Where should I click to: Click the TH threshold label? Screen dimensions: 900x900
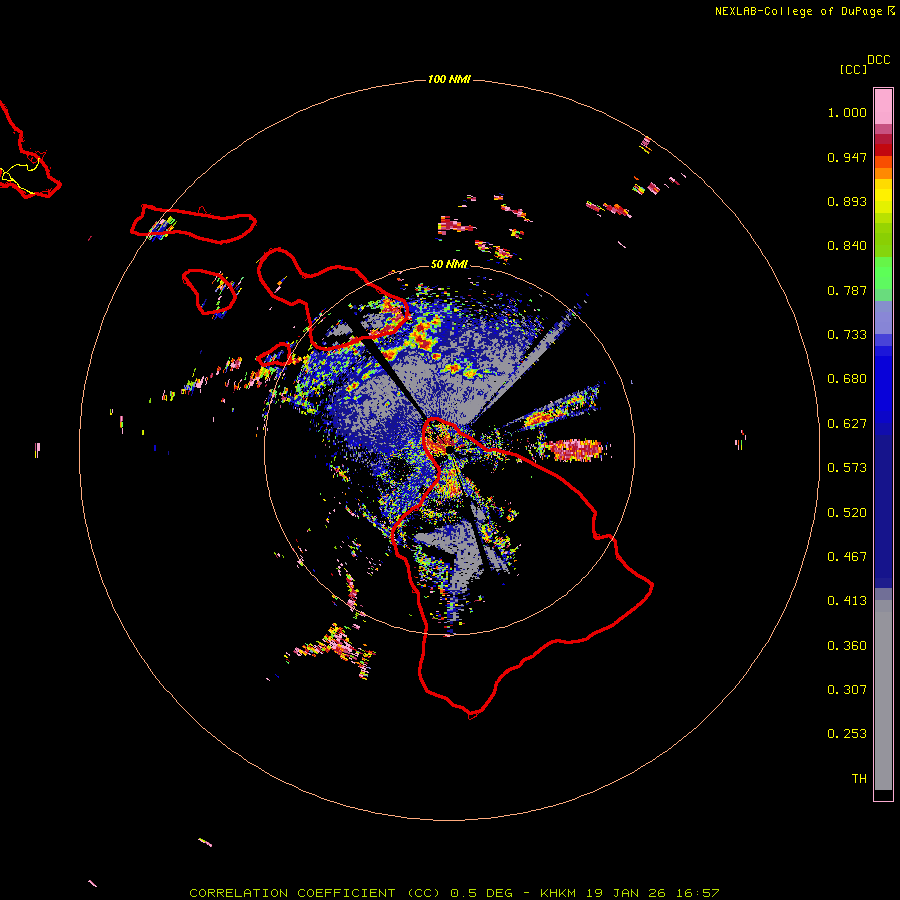point(859,779)
